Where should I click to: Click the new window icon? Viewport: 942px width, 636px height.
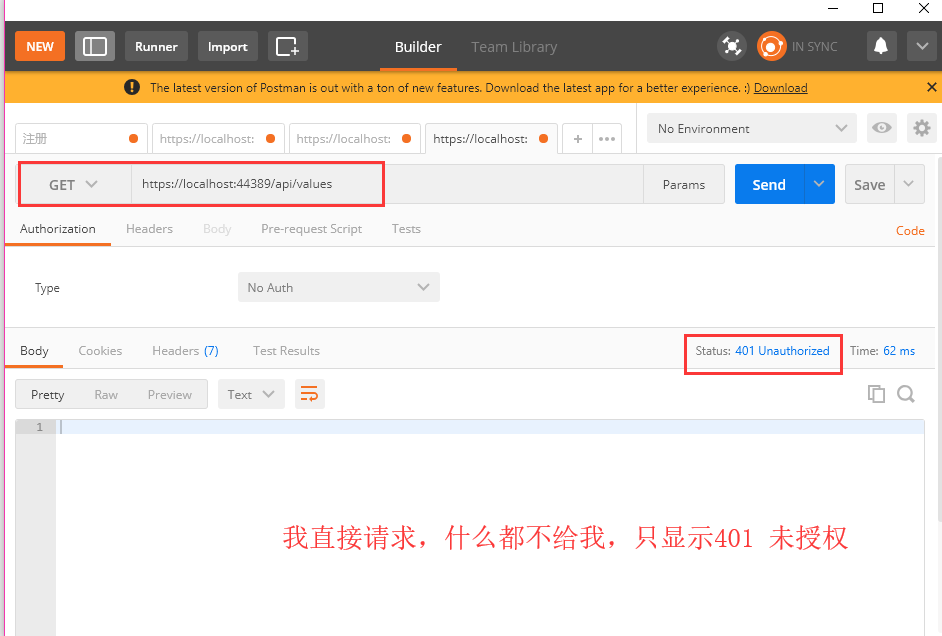(x=287, y=47)
